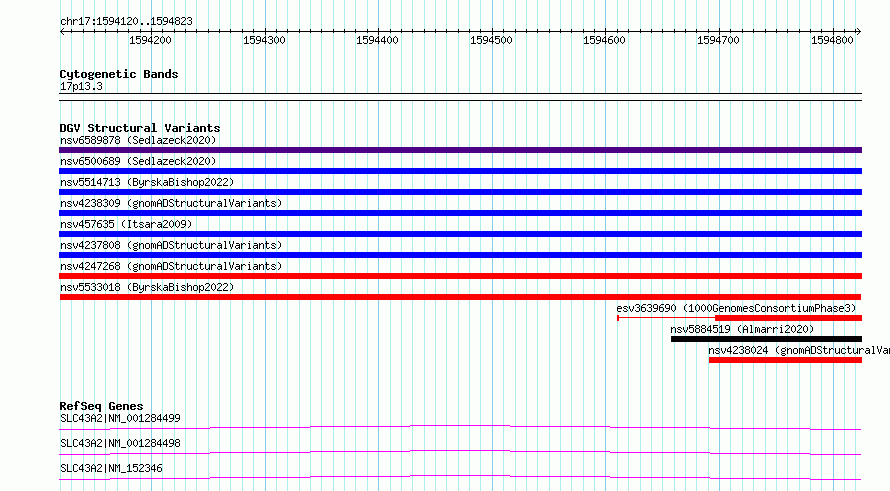The width and height of the screenshot is (890, 491).
Task: Open esv3639690 (1000GenomesConsortiumPhase3) label
Action: click(736, 308)
